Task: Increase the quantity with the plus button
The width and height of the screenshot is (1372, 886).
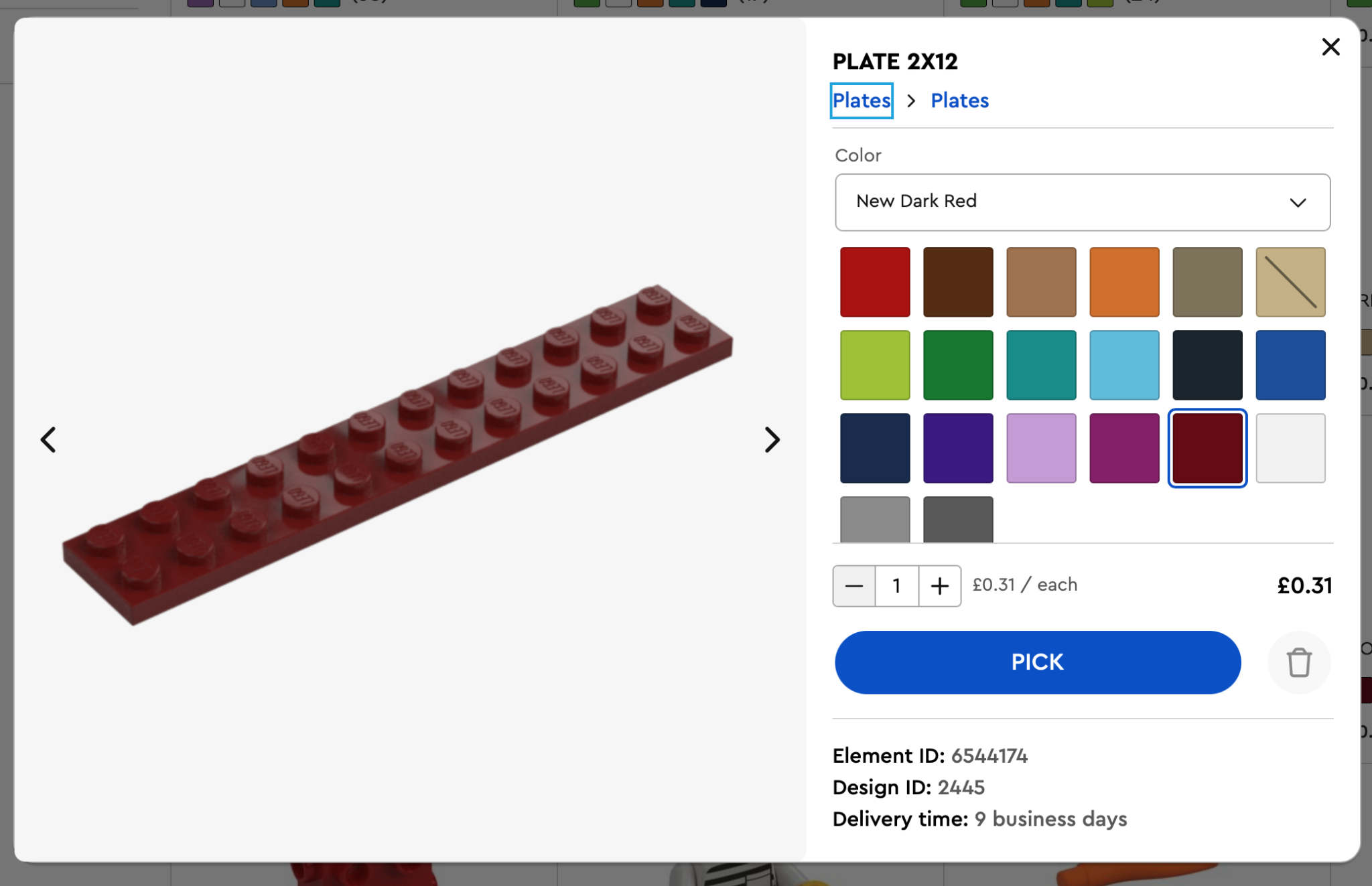Action: coord(939,585)
